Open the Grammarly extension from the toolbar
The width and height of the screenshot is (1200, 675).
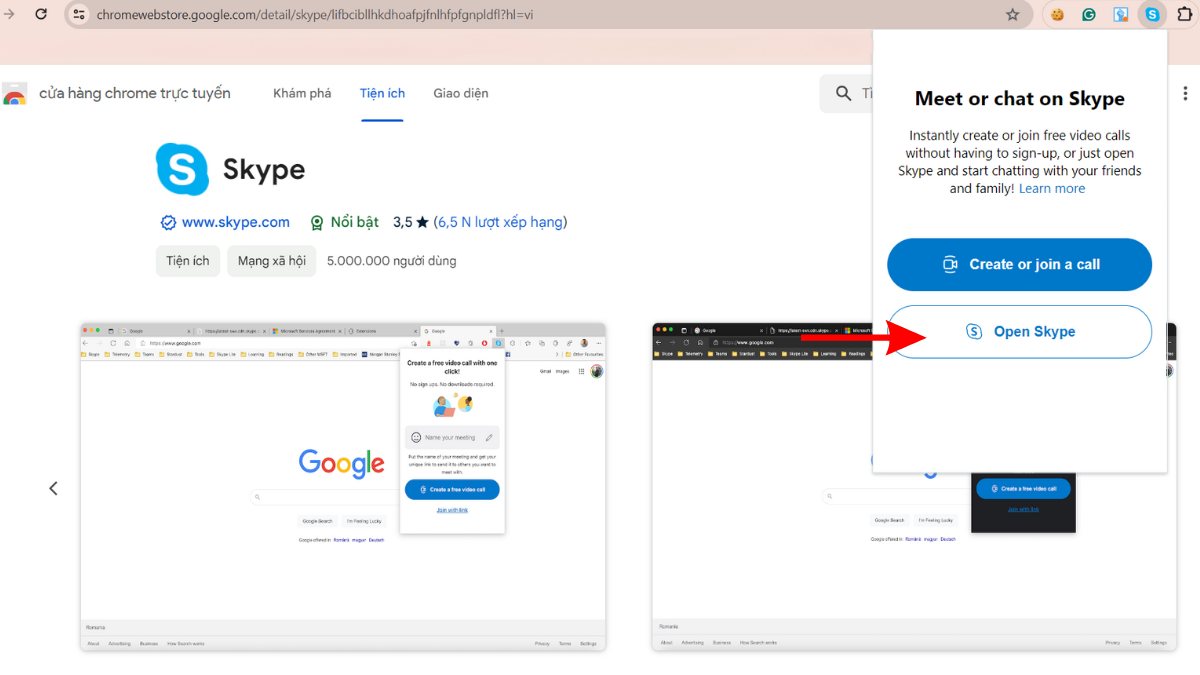click(x=1088, y=14)
